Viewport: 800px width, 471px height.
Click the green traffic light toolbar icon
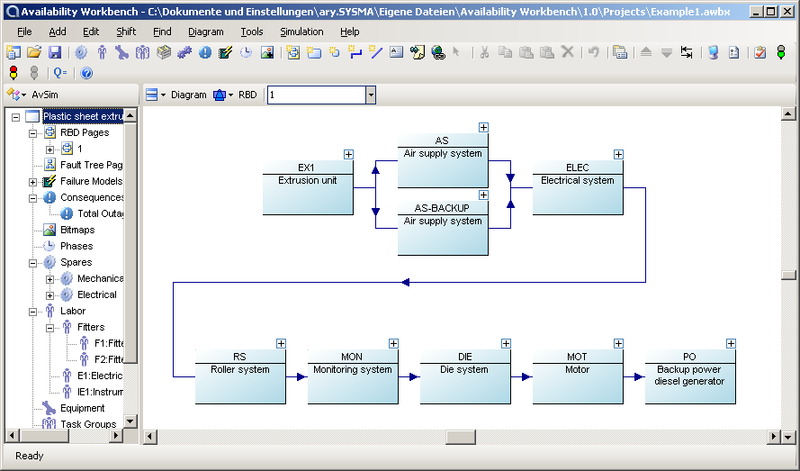click(x=781, y=52)
